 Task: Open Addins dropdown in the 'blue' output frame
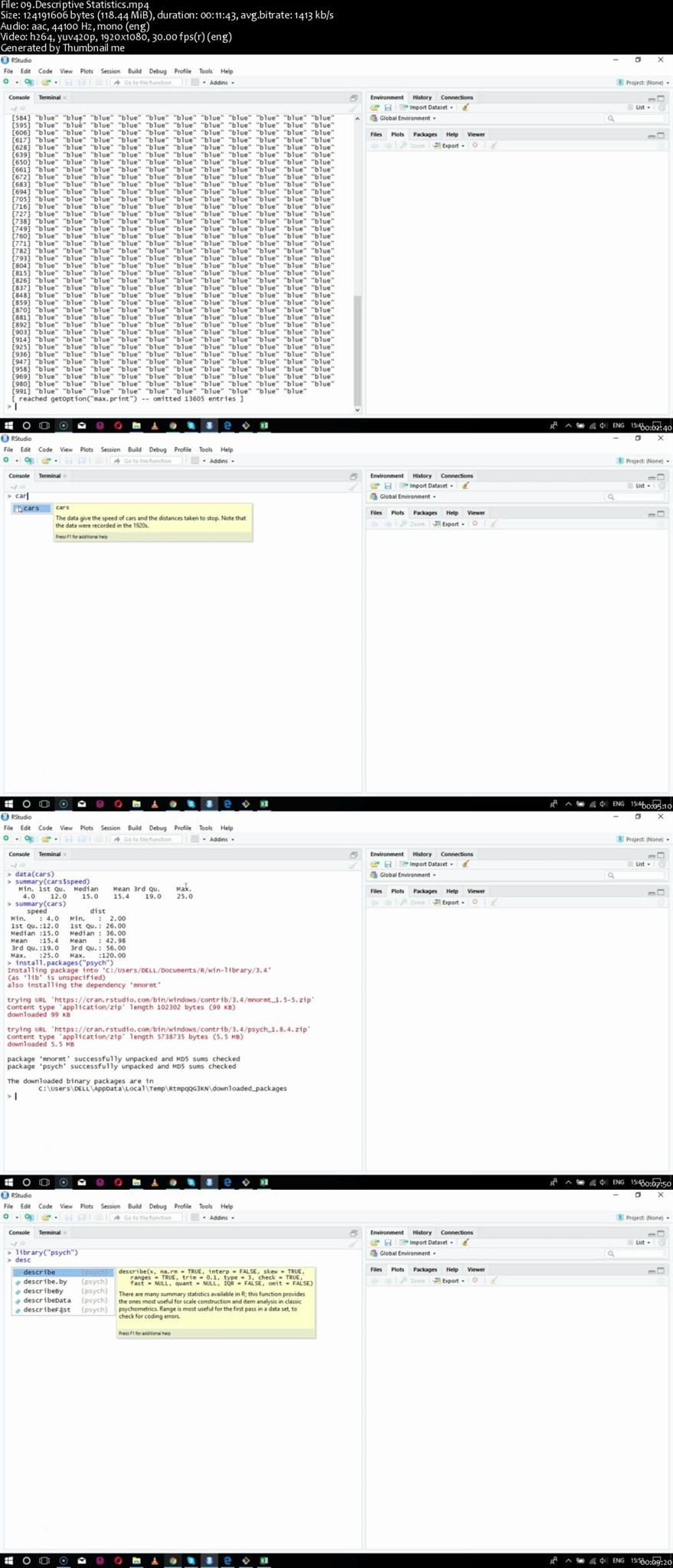(x=222, y=82)
